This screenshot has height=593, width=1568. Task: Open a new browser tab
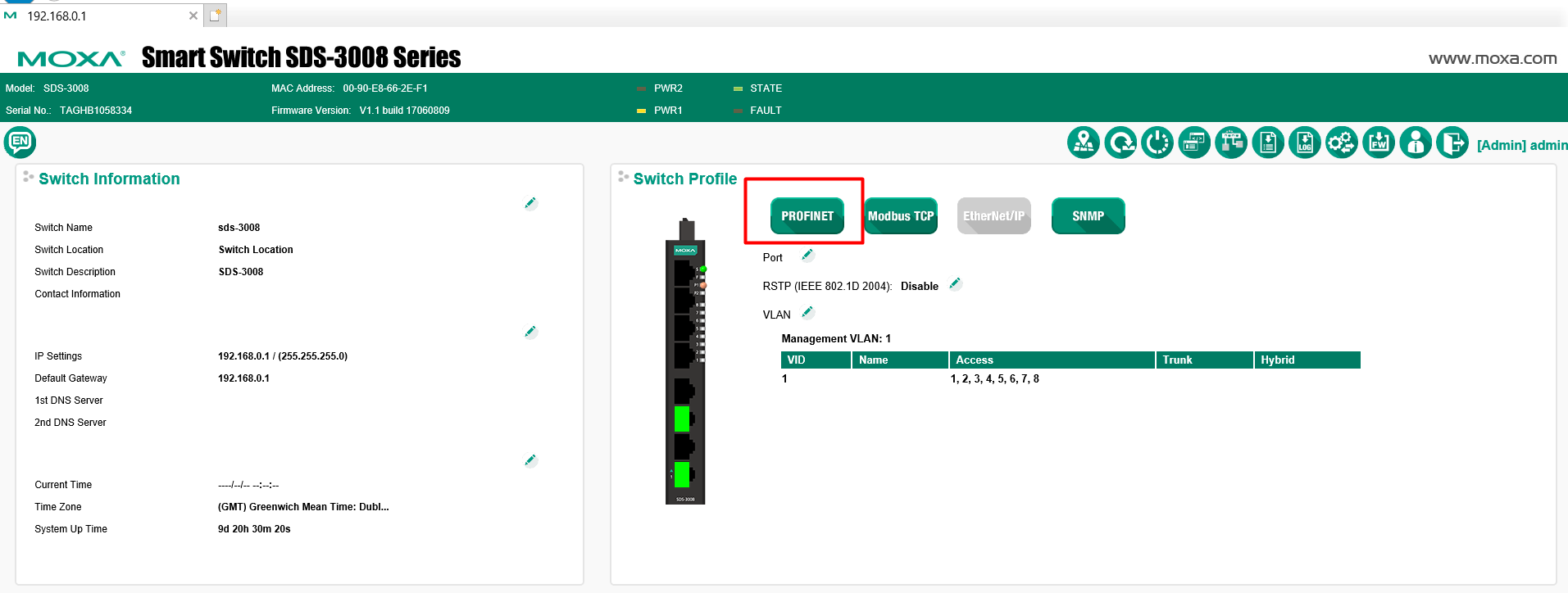(x=216, y=15)
